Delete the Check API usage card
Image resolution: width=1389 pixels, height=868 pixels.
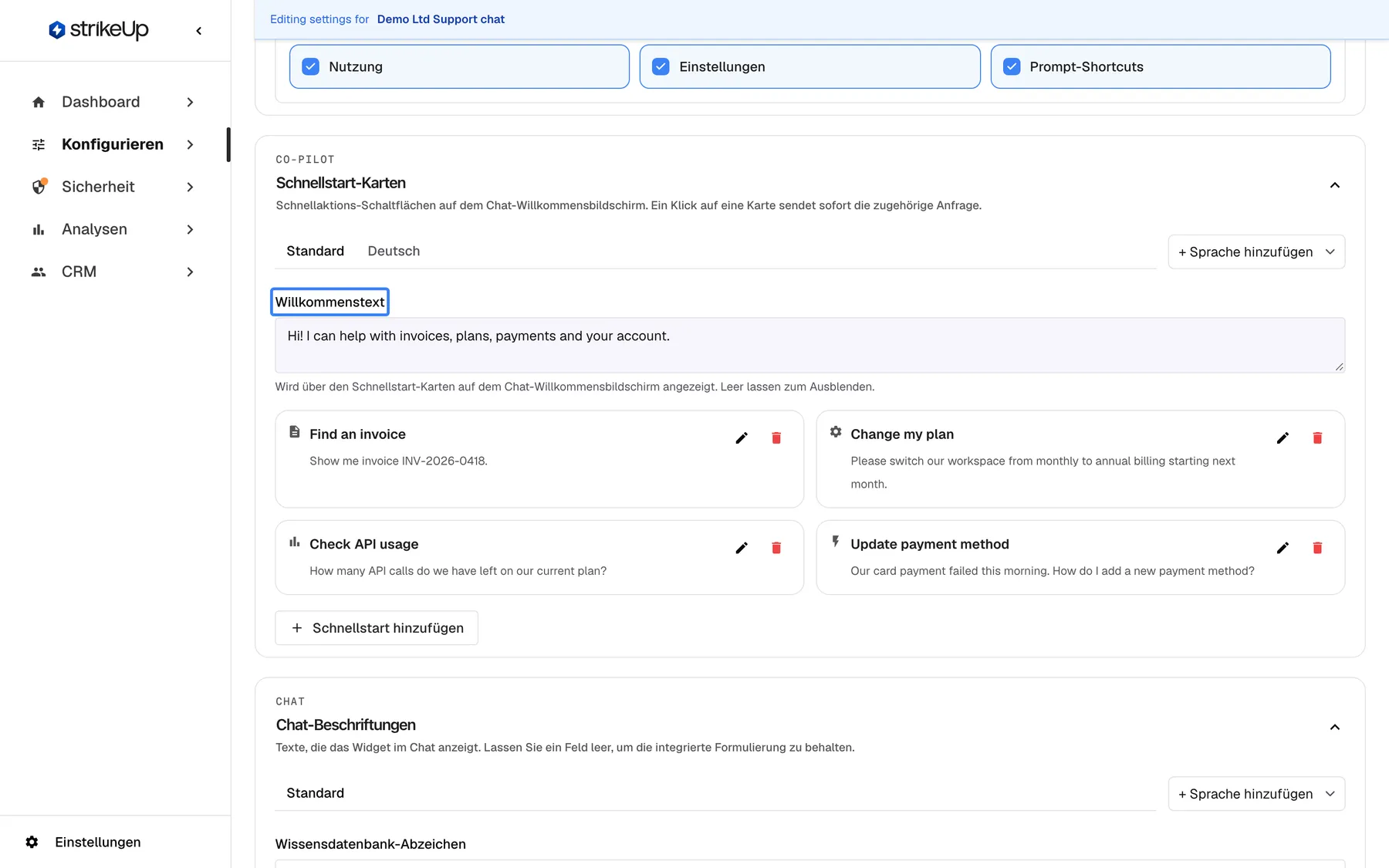click(x=776, y=548)
